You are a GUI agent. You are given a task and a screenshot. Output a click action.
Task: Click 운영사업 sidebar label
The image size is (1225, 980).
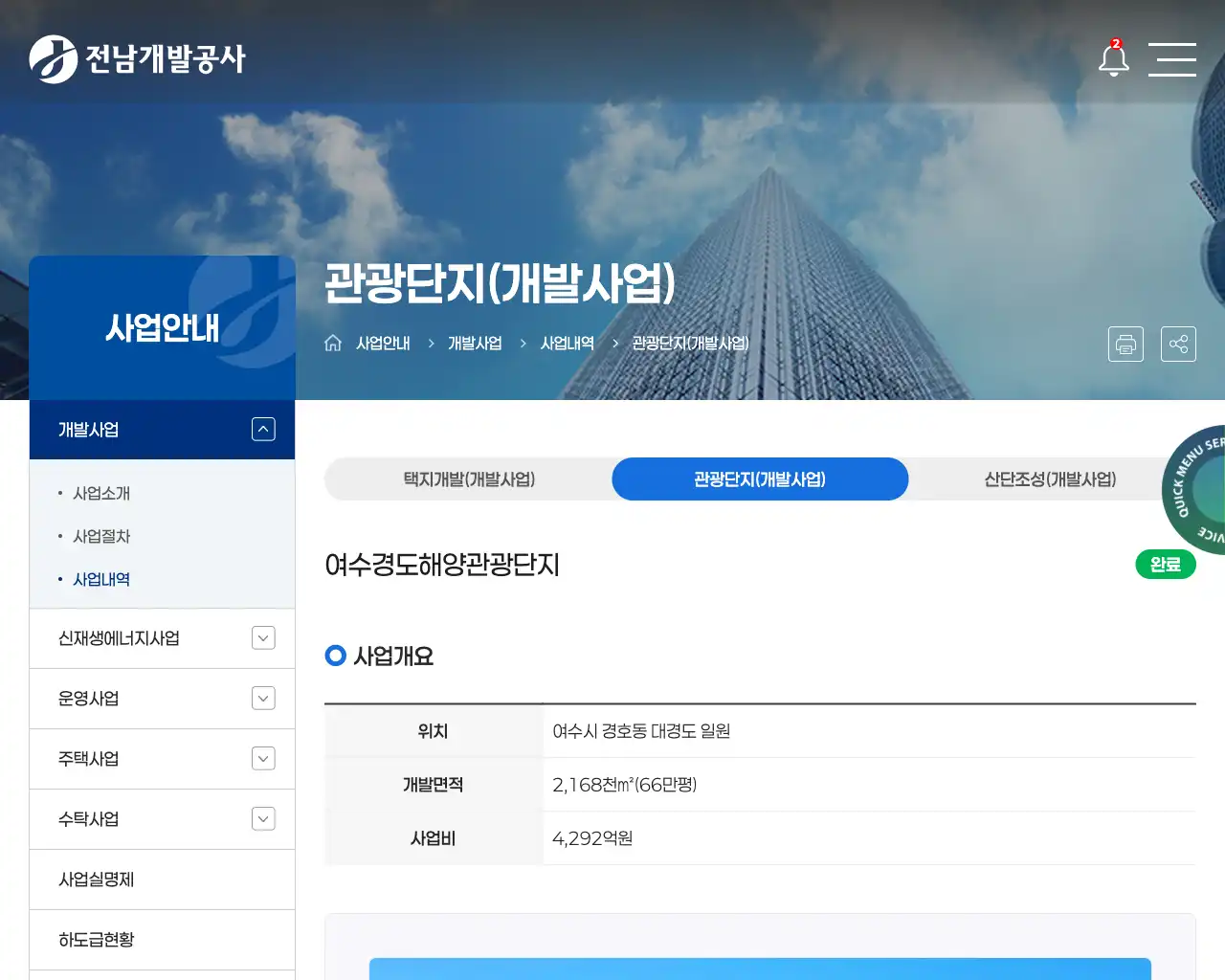click(x=88, y=699)
